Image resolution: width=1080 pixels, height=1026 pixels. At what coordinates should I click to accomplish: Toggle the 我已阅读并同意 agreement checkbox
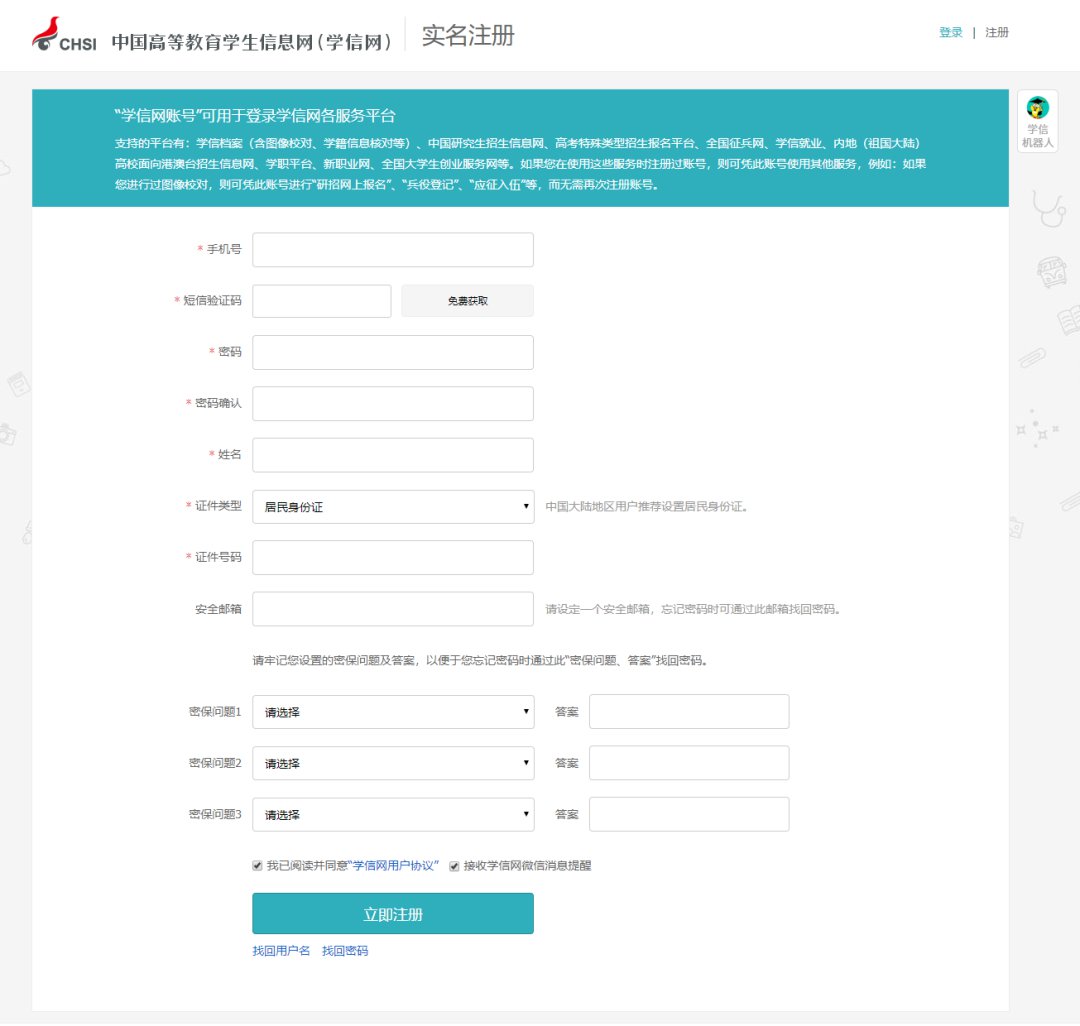[x=258, y=866]
